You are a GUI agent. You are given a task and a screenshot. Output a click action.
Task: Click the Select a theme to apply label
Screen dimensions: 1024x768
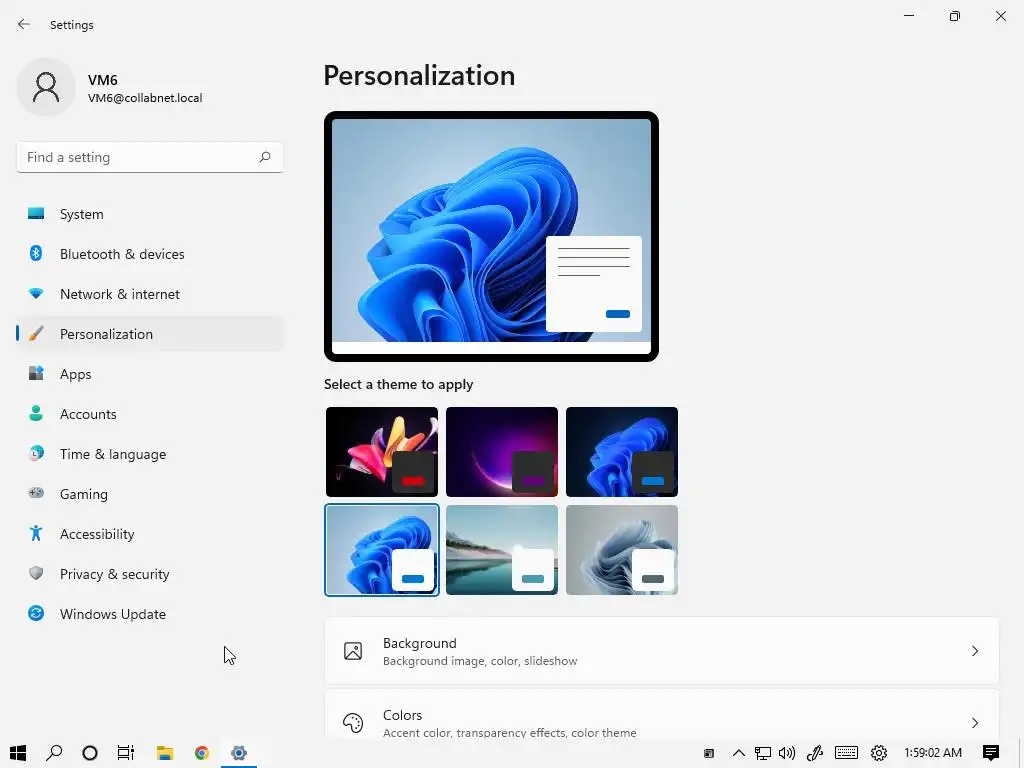pyautogui.click(x=398, y=384)
